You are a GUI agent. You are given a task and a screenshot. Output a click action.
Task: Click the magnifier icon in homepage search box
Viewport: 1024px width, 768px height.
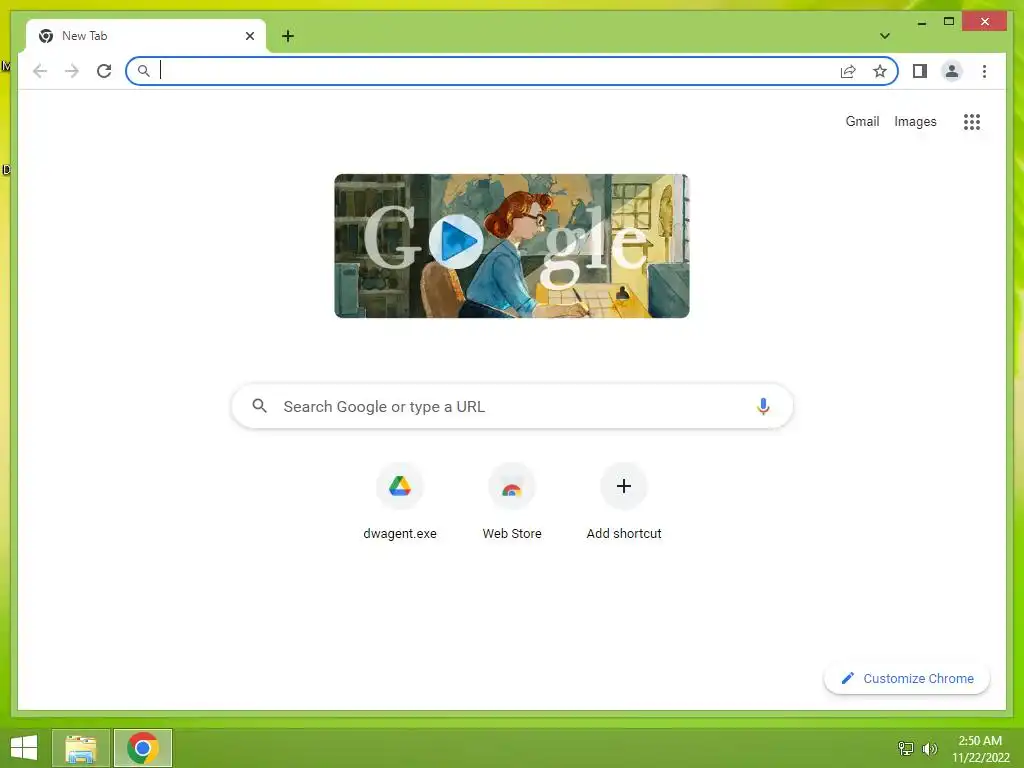[x=259, y=406]
